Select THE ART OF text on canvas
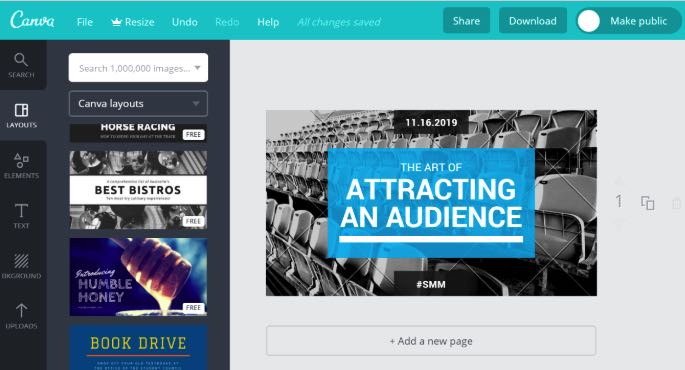 431,167
